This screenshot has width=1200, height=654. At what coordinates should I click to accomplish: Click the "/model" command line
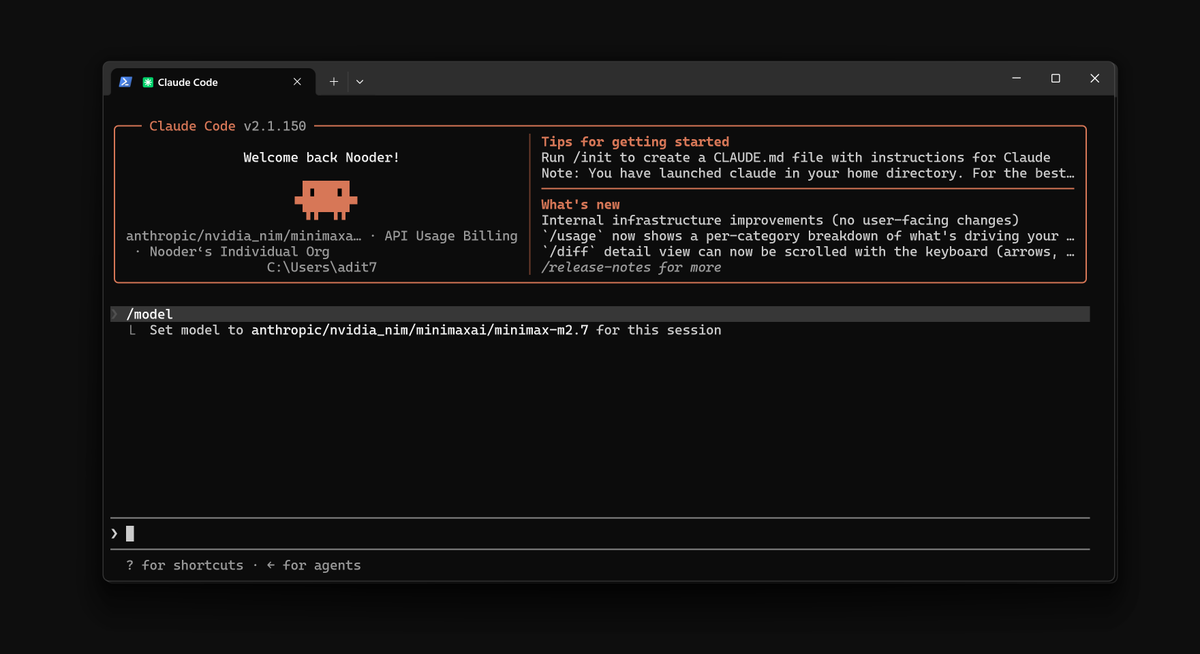(x=600, y=314)
